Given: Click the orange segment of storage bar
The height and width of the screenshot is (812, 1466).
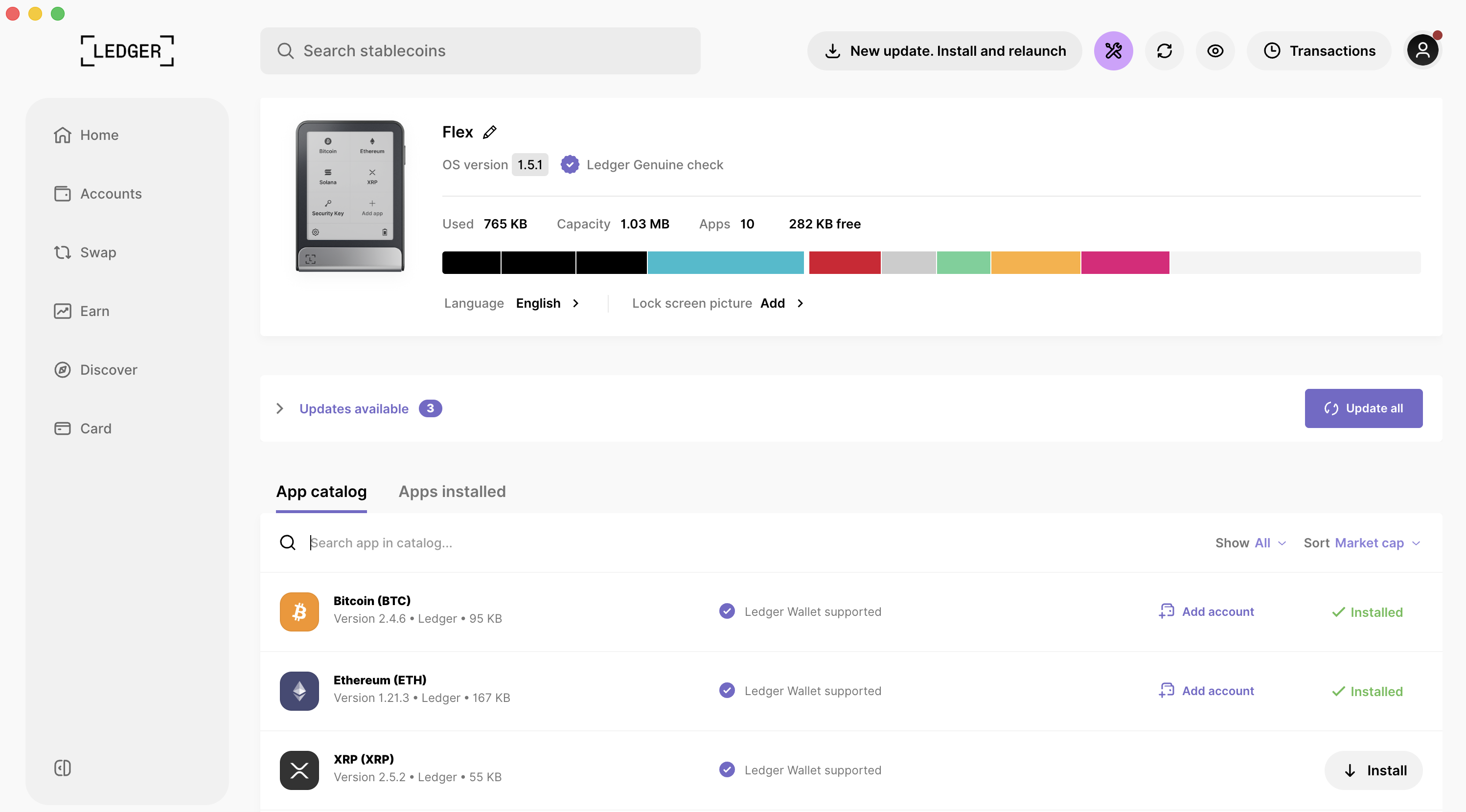Looking at the screenshot, I should point(1036,262).
